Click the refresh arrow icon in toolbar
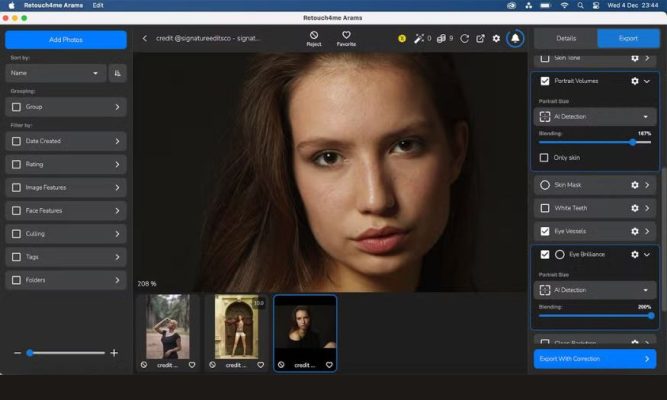This screenshot has height=400, width=667. [464, 39]
